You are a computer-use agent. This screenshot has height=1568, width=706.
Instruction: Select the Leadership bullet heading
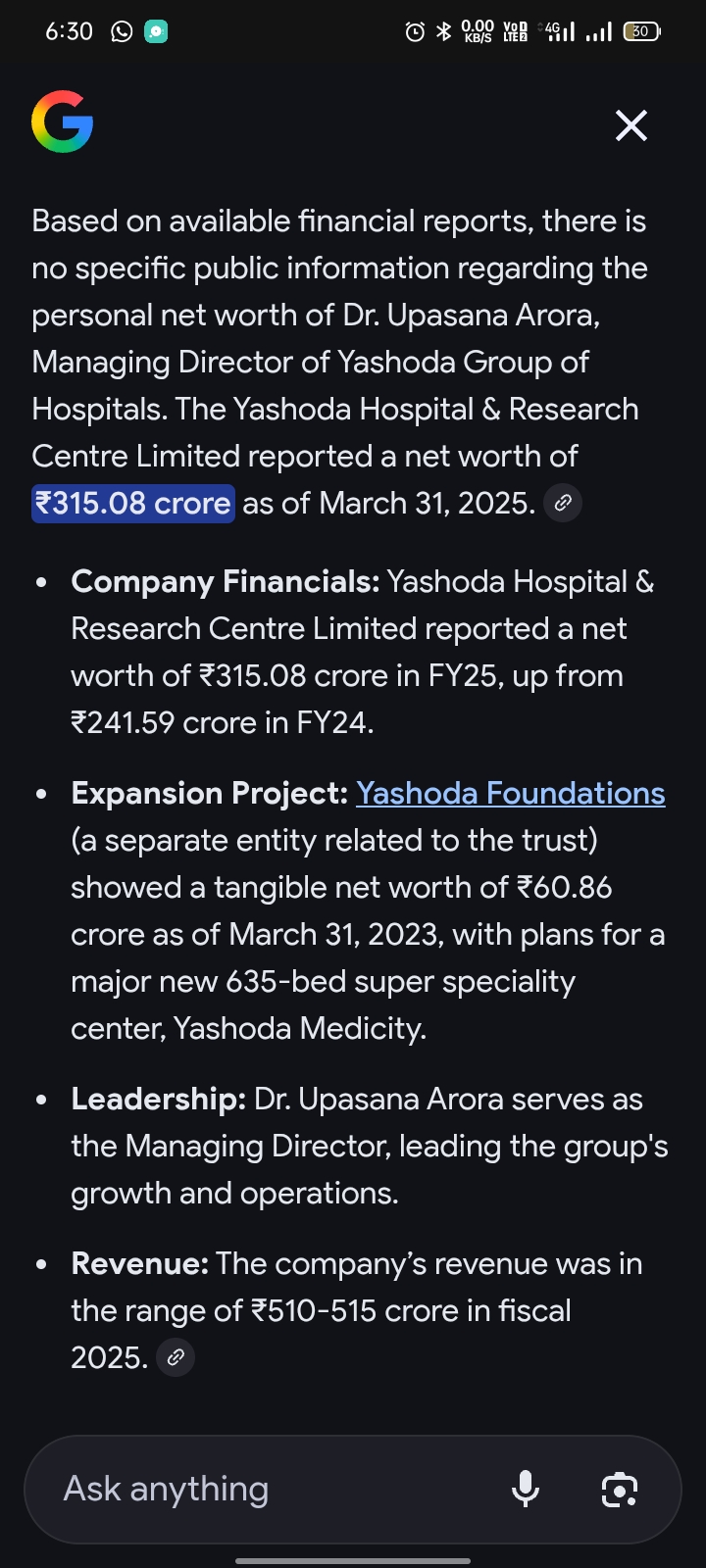pyautogui.click(x=159, y=1099)
